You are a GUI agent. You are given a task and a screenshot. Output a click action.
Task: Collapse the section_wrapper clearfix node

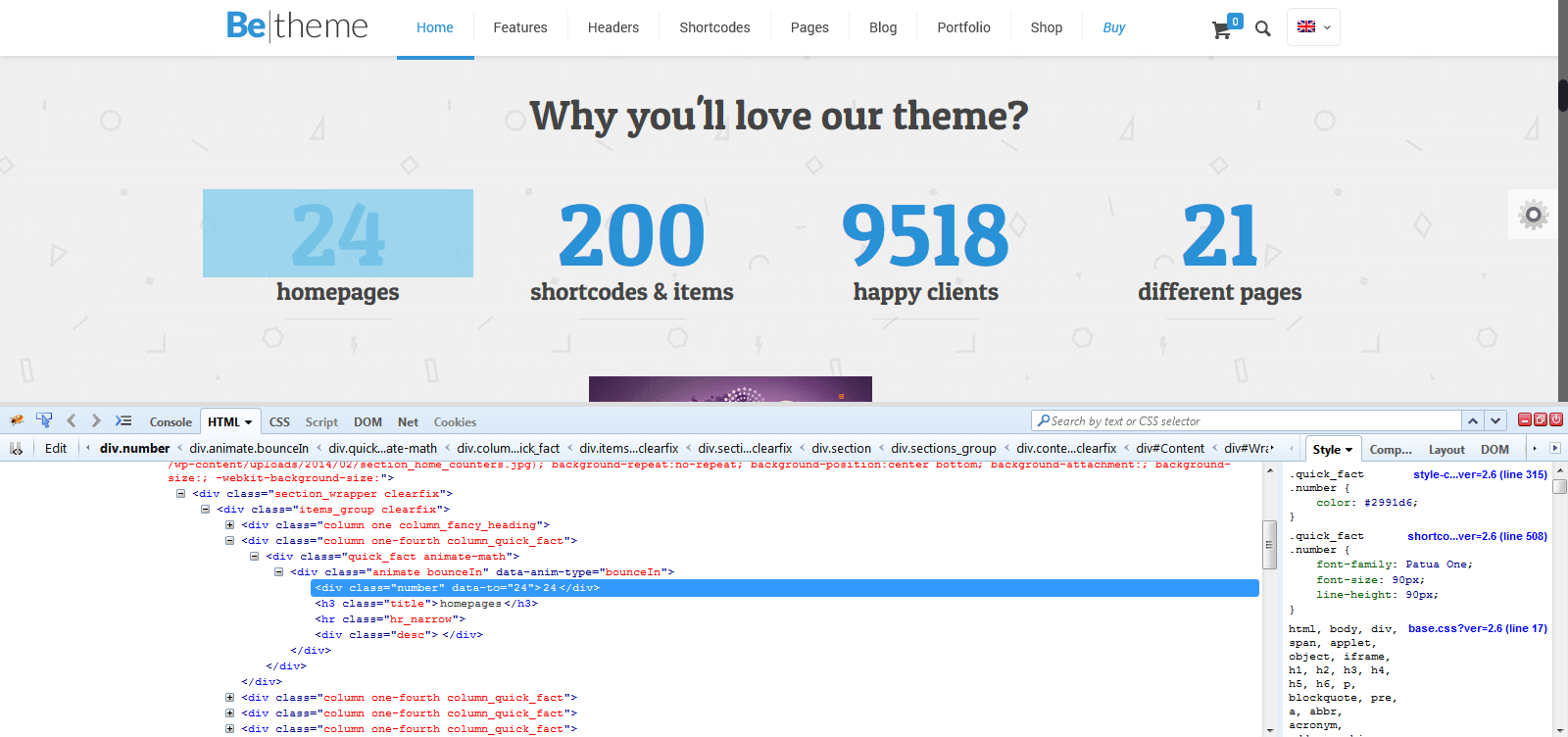point(181,494)
